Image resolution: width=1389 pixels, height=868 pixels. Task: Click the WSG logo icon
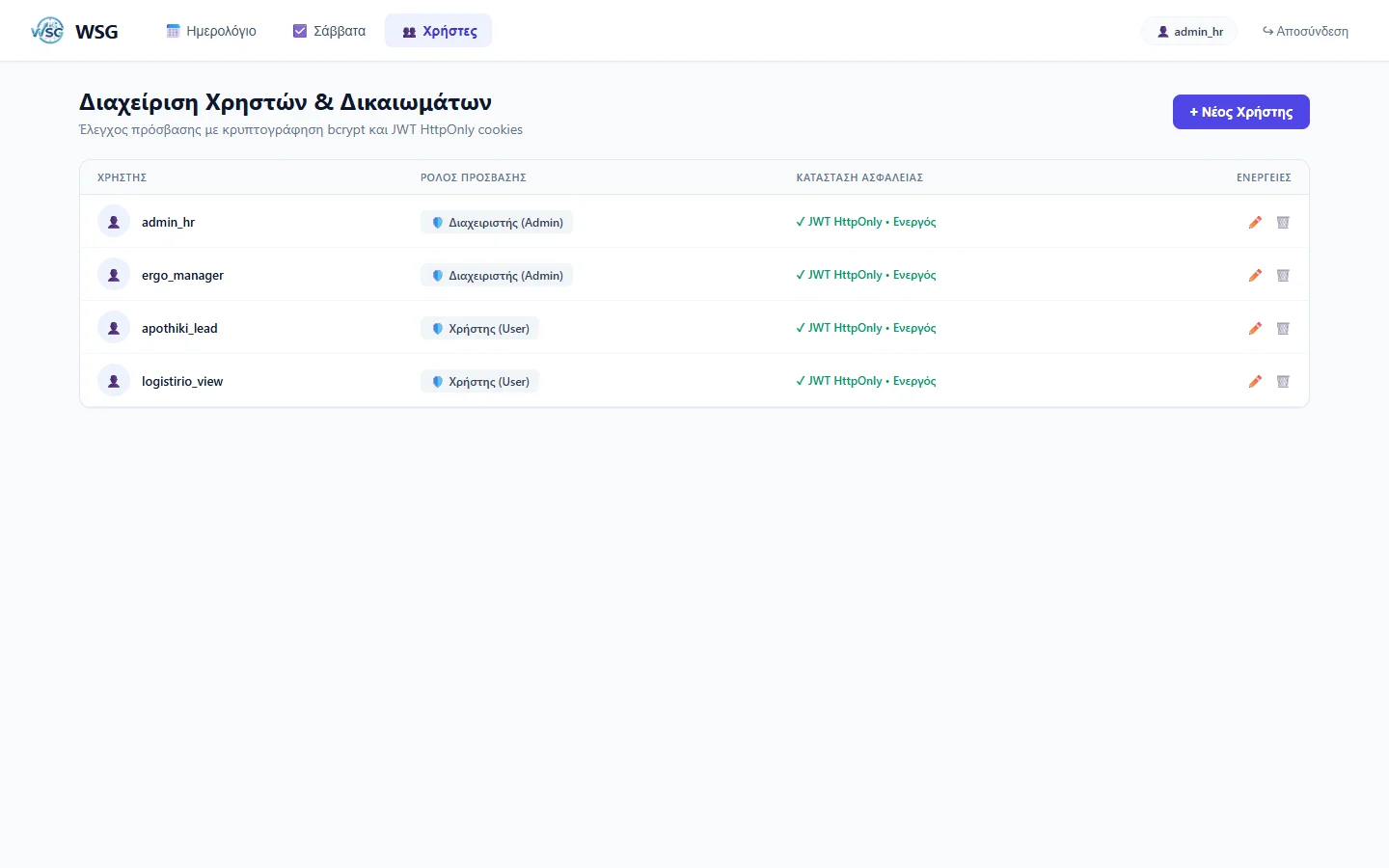pos(47,31)
